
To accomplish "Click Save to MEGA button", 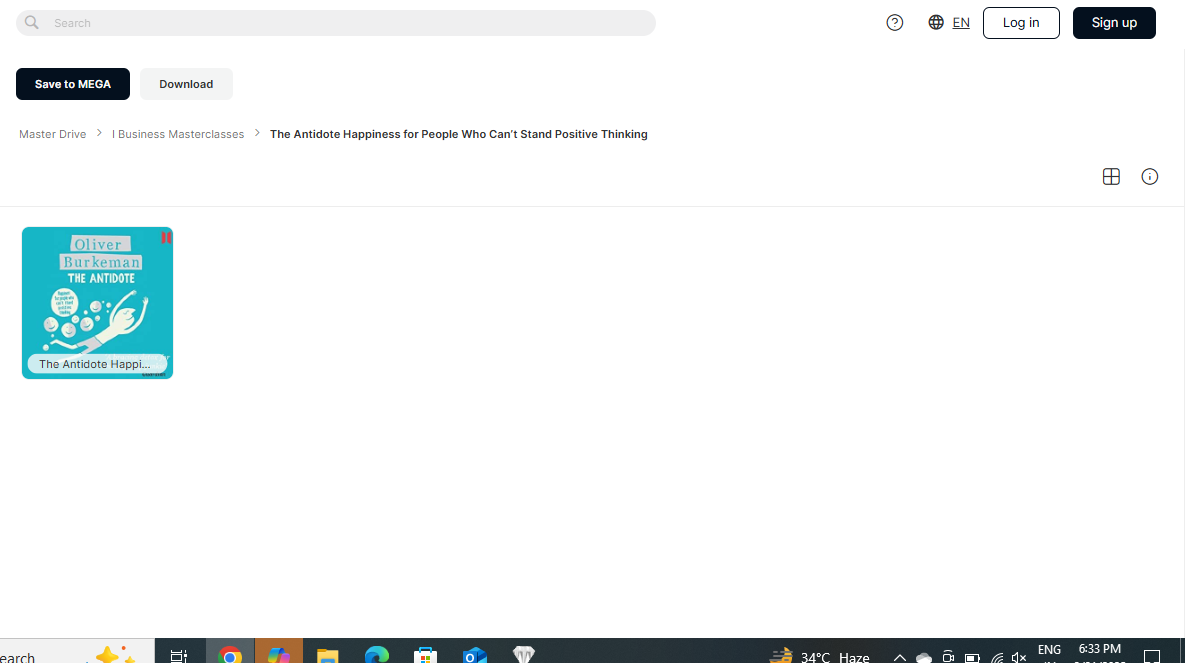I will coord(73,84).
